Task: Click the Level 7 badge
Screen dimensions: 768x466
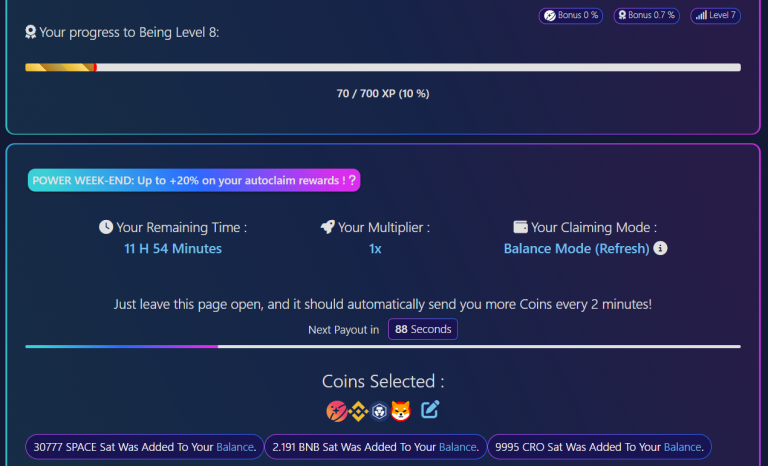Action: tap(716, 16)
